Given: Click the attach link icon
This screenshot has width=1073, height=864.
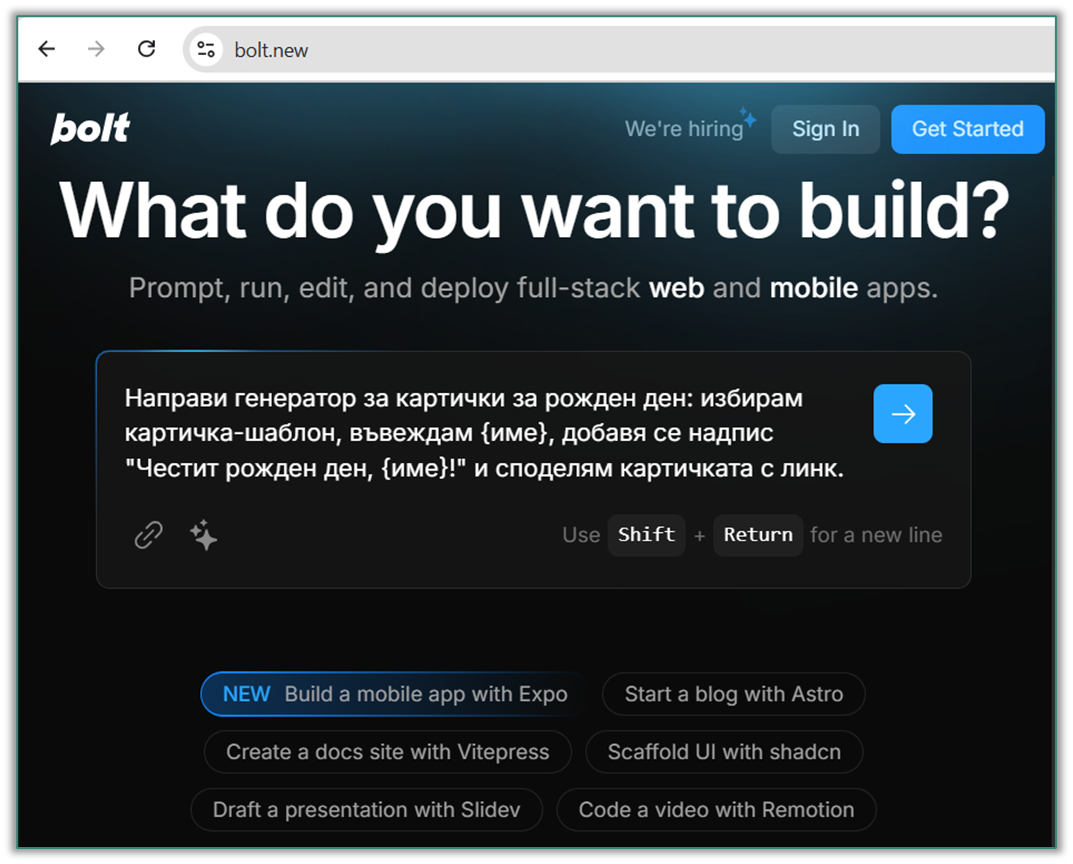Looking at the screenshot, I should 147,535.
